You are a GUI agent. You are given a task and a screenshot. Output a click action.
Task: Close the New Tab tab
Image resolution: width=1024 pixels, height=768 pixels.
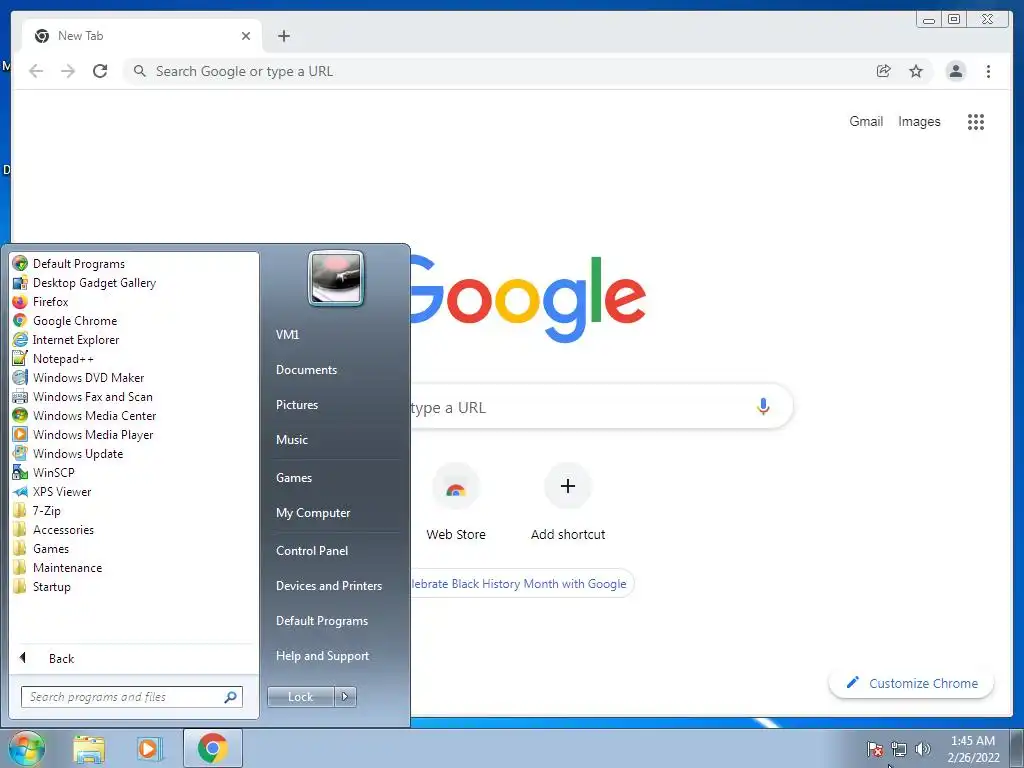point(246,36)
